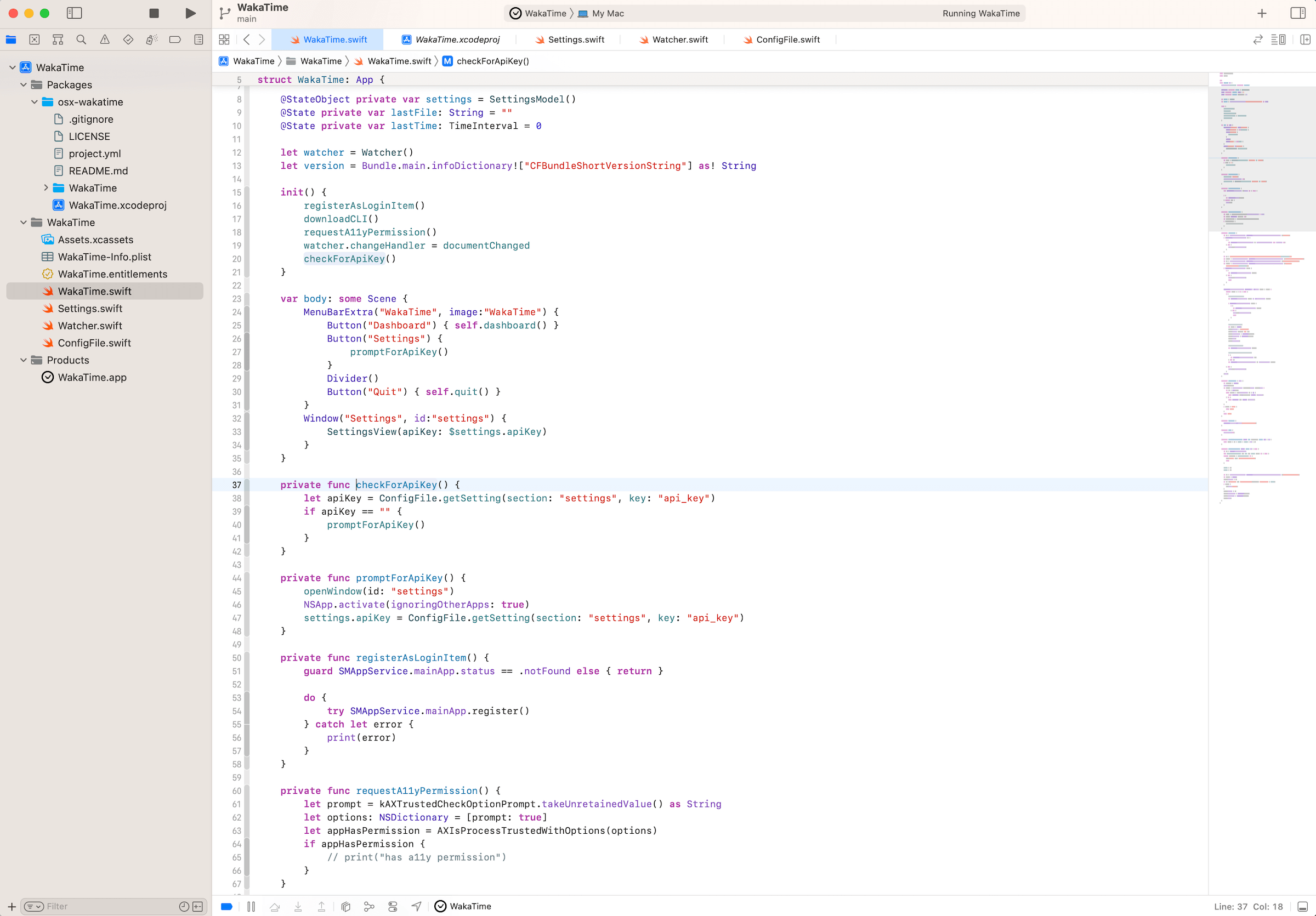Enable the Code Review comparison view
The width and height of the screenshot is (1316, 916).
point(1257,39)
